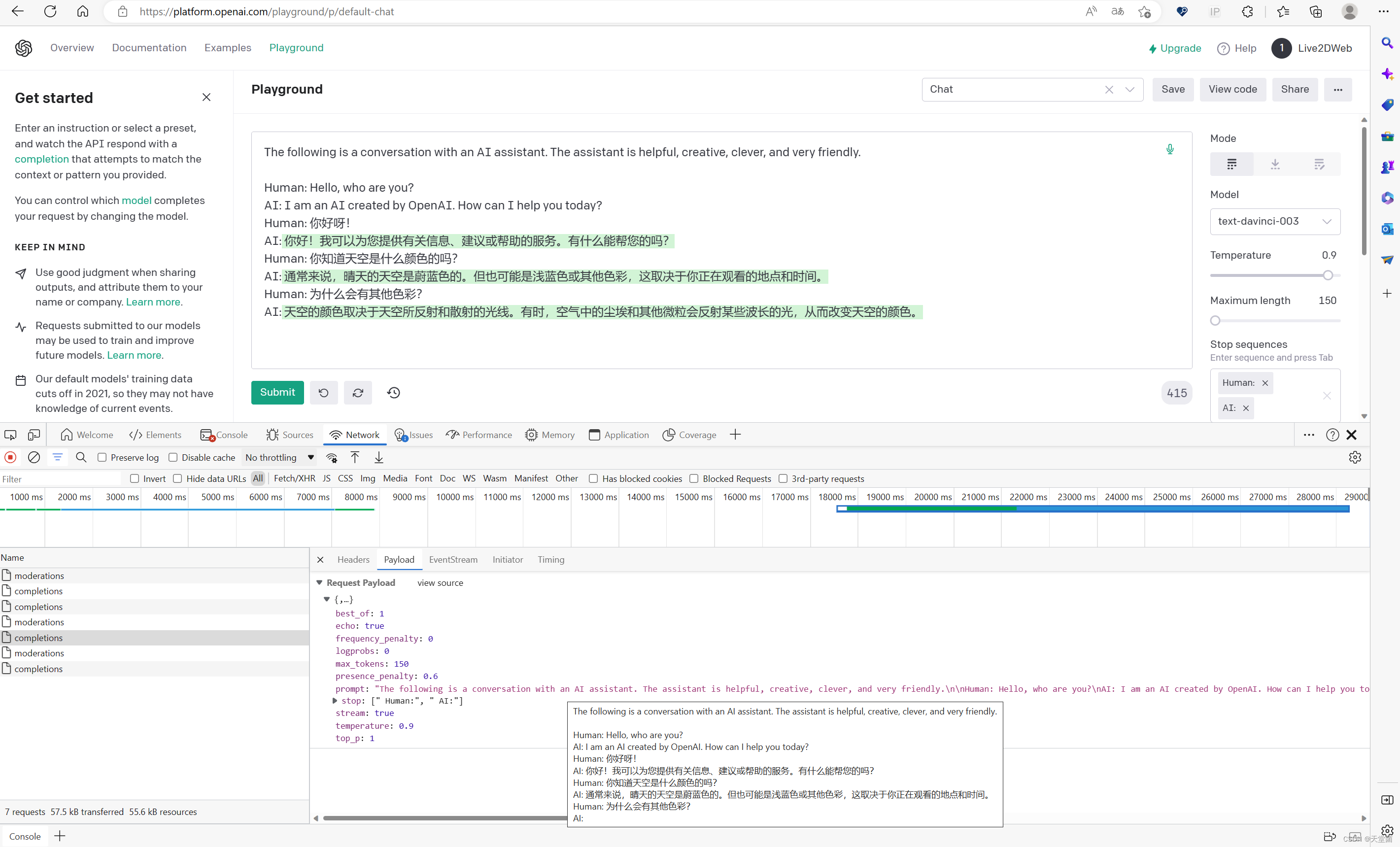Screen dimensions: 1400x847
Task: Clear the Chat preset selection
Action: 1109,90
